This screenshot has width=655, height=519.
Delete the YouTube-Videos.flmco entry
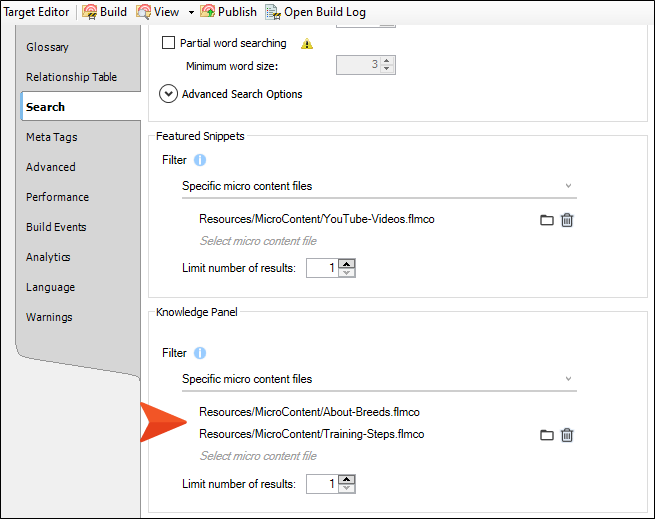pos(567,220)
